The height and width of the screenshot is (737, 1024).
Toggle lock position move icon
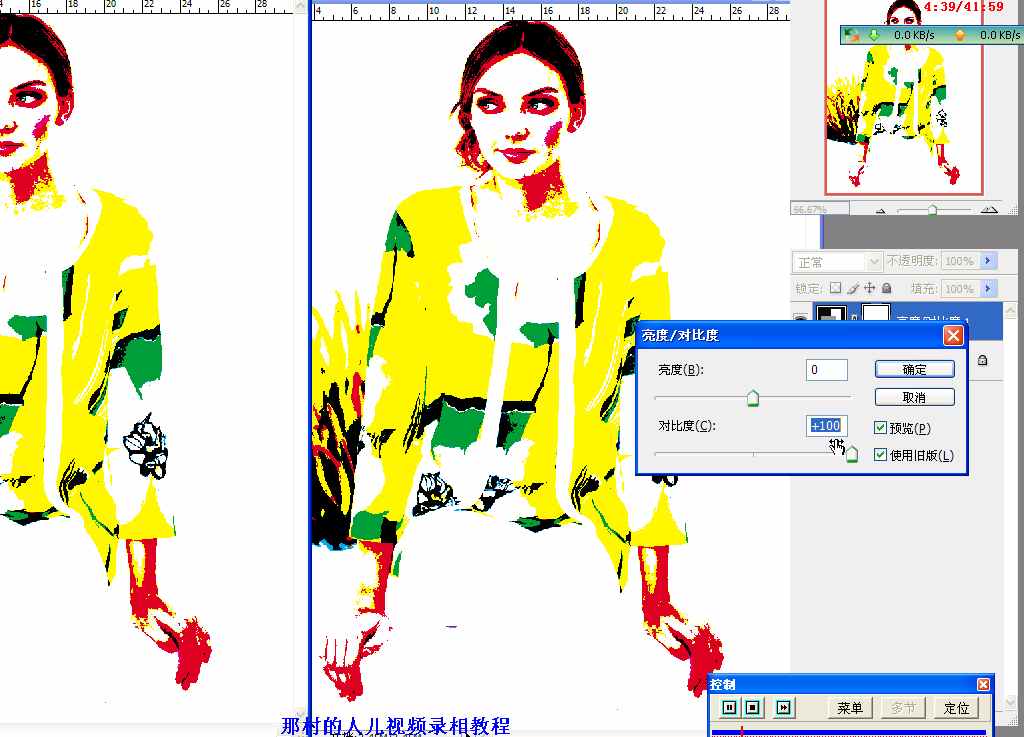(x=869, y=288)
